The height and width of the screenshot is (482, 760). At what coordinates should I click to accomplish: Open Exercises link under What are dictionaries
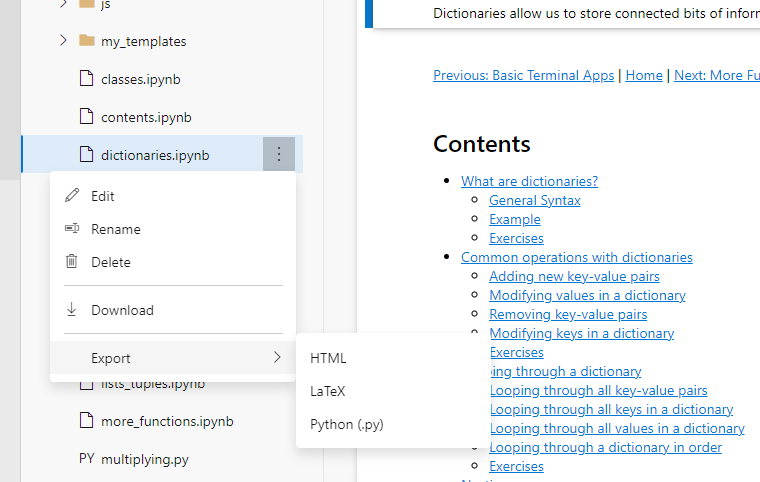pos(516,238)
